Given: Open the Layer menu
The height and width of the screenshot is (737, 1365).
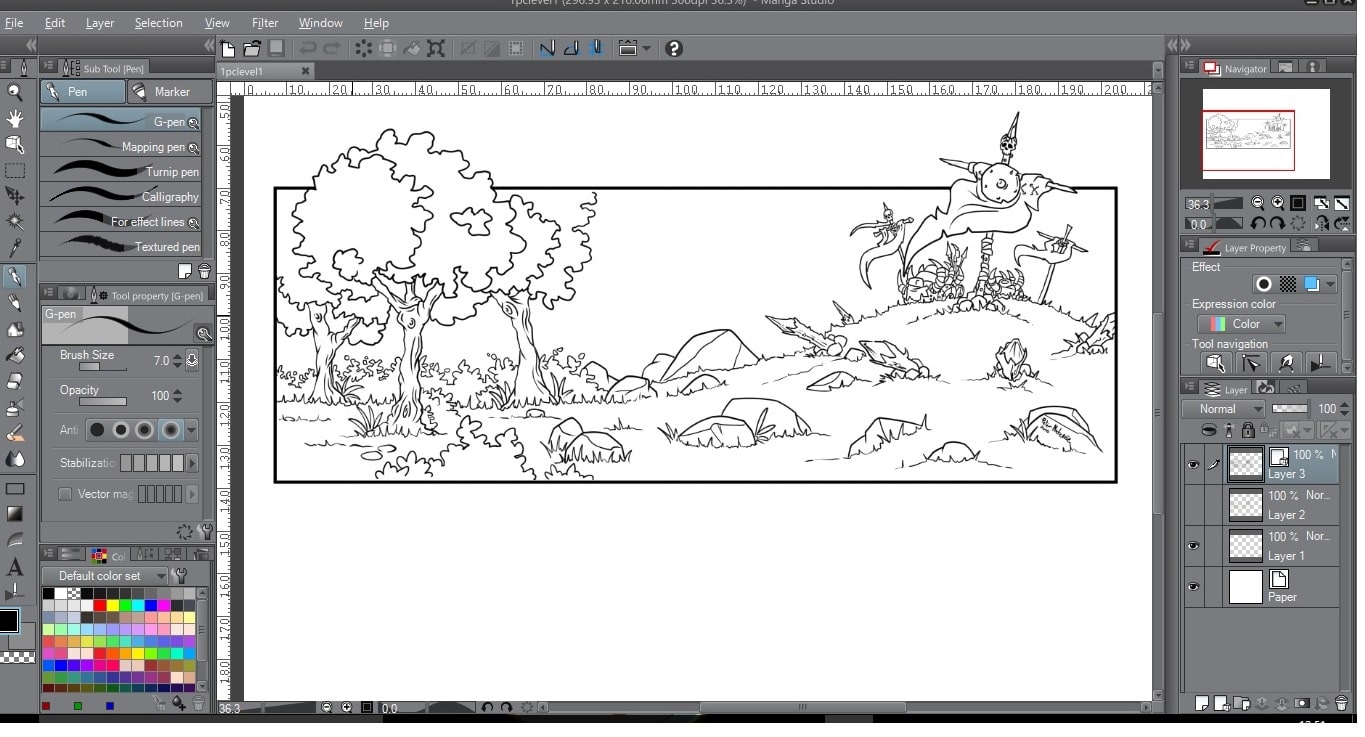Looking at the screenshot, I should point(100,22).
